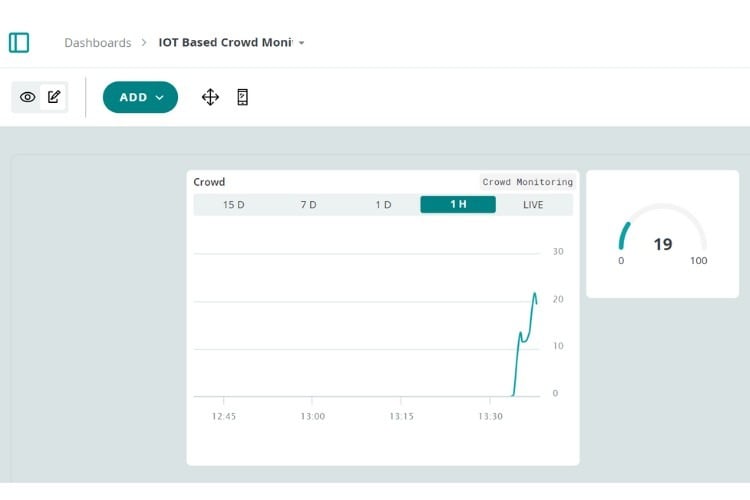Expand the dashboard name dropdown arrow
This screenshot has width=750, height=500.
[301, 43]
